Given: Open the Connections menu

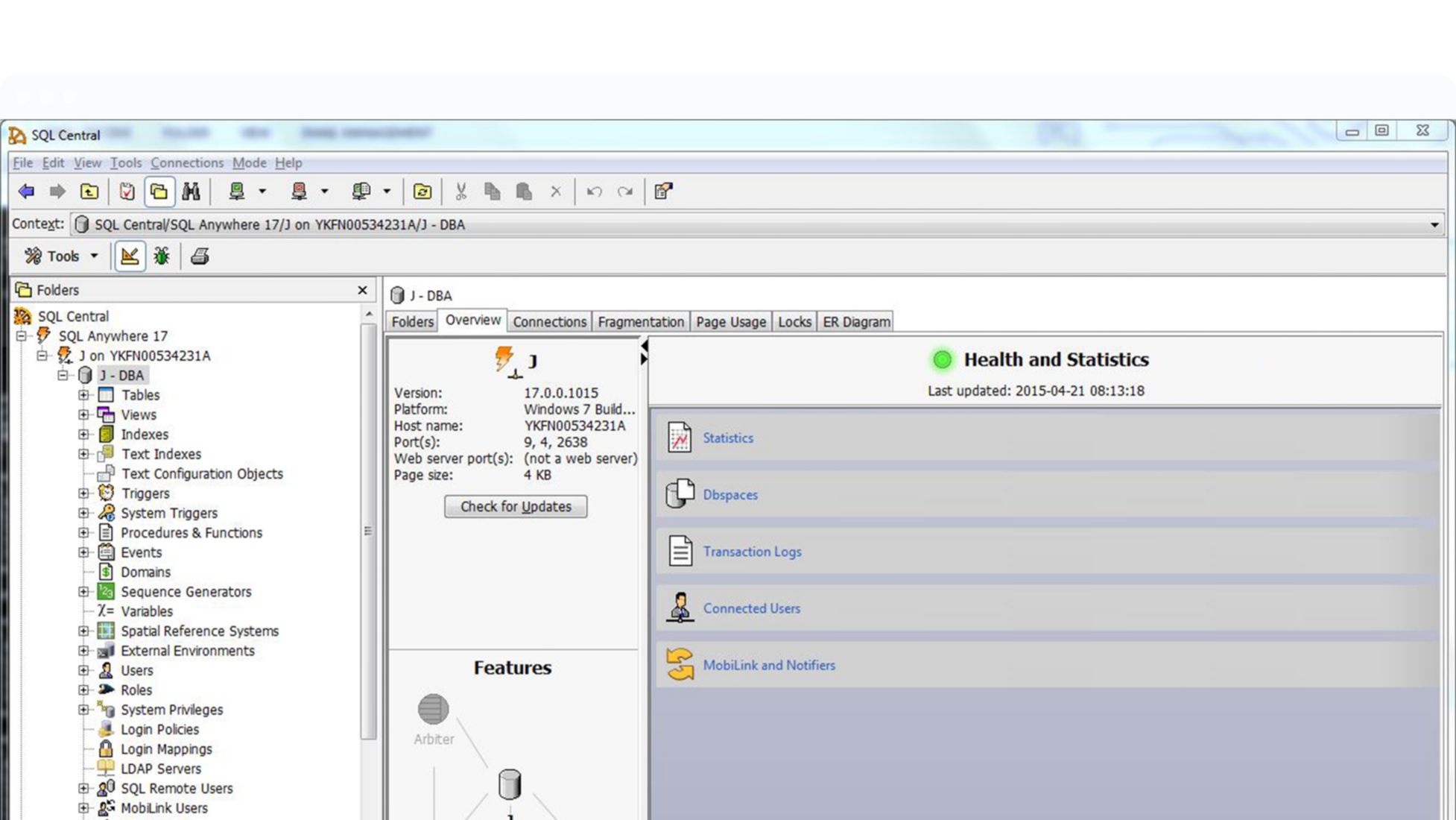Looking at the screenshot, I should click(186, 163).
